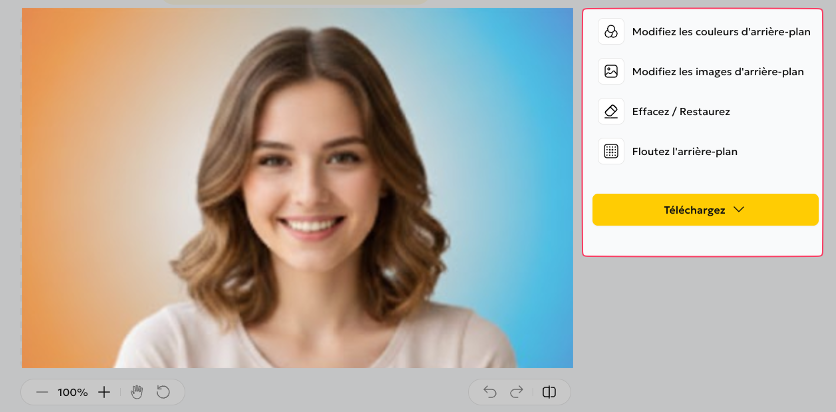The height and width of the screenshot is (412, 836).
Task: Click the zoom out minus icon
Action: (42, 392)
